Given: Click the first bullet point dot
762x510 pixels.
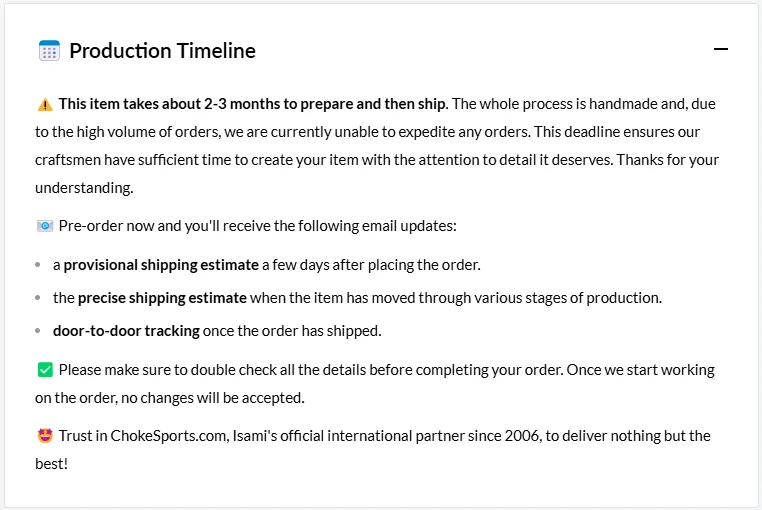Looking at the screenshot, I should coord(38,265).
